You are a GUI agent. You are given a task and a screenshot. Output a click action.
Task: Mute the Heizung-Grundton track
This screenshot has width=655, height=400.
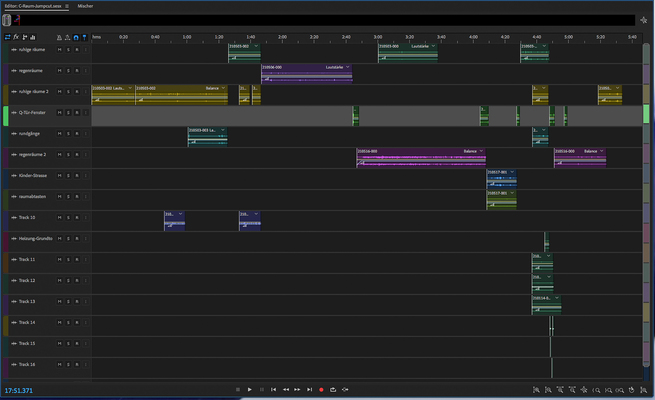pos(60,238)
